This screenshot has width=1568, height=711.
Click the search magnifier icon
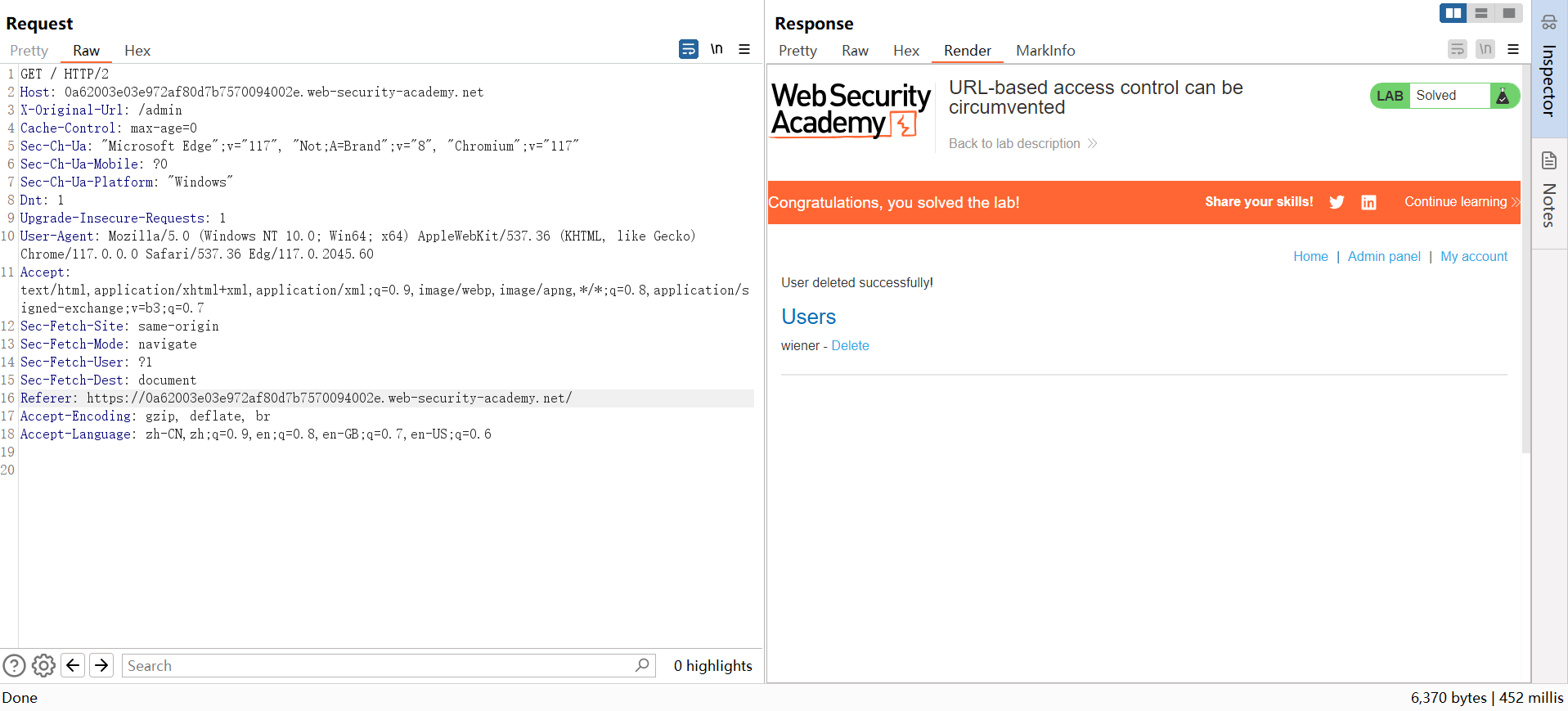click(643, 665)
